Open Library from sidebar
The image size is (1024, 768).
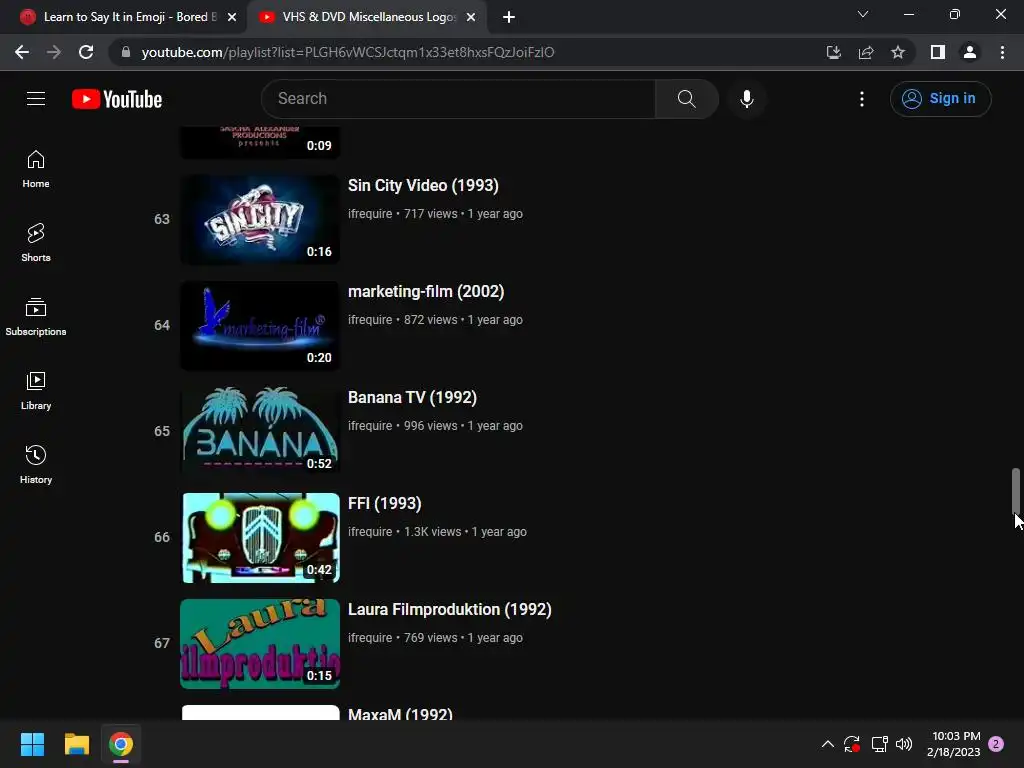pos(36,391)
